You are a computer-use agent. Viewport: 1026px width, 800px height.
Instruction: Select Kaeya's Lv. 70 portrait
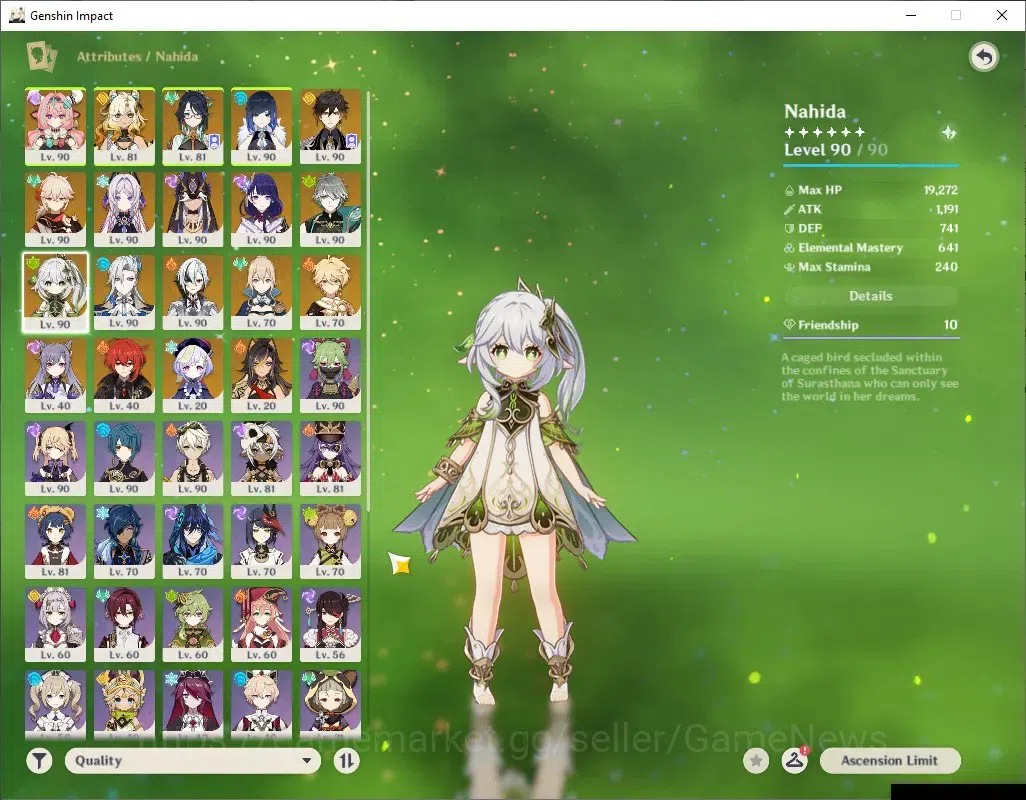(124, 542)
